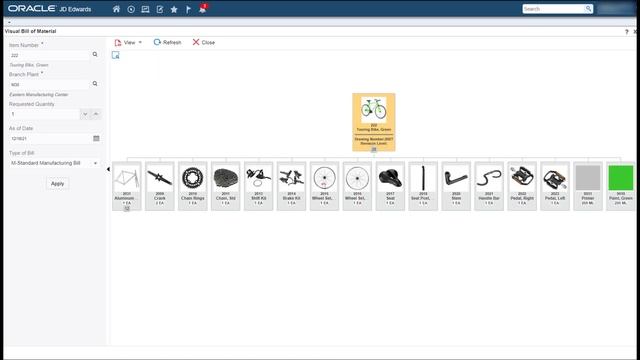Select the Handle Bar component card
This screenshot has height=360, width=640.
[x=489, y=186]
